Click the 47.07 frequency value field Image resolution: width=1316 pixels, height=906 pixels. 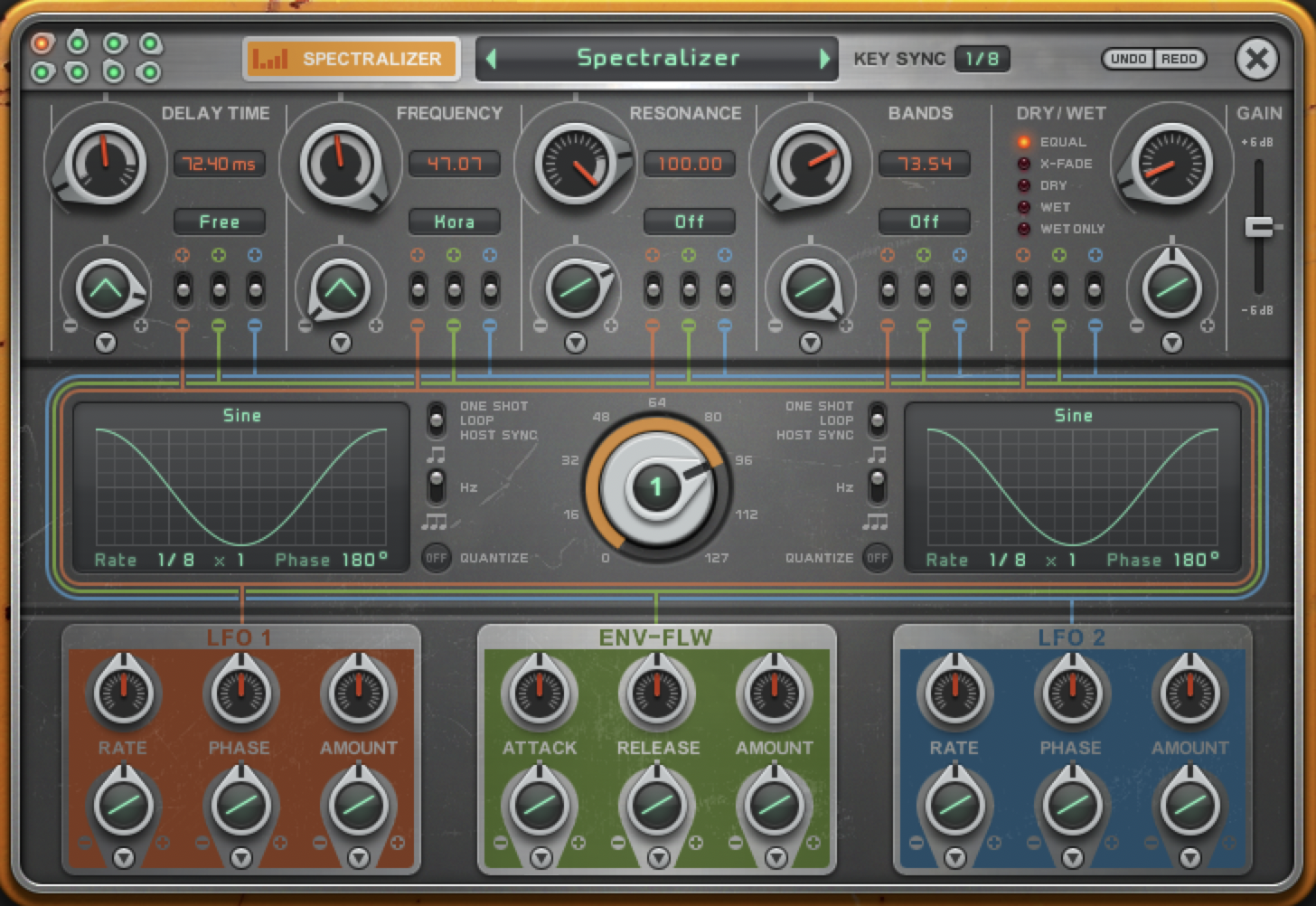coord(454,164)
